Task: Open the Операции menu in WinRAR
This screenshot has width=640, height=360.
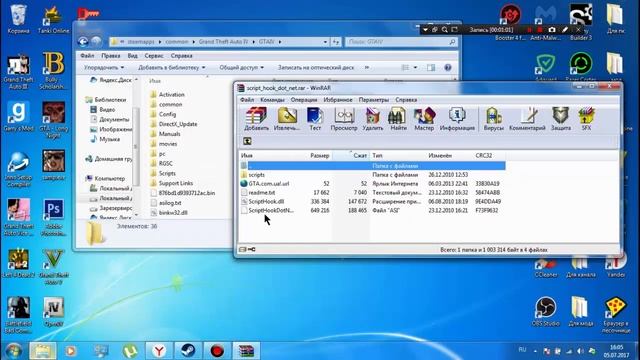Action: [304, 100]
